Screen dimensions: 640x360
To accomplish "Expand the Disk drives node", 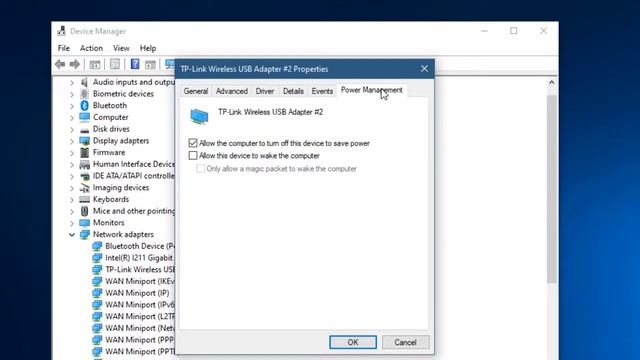I will click(x=72, y=130).
